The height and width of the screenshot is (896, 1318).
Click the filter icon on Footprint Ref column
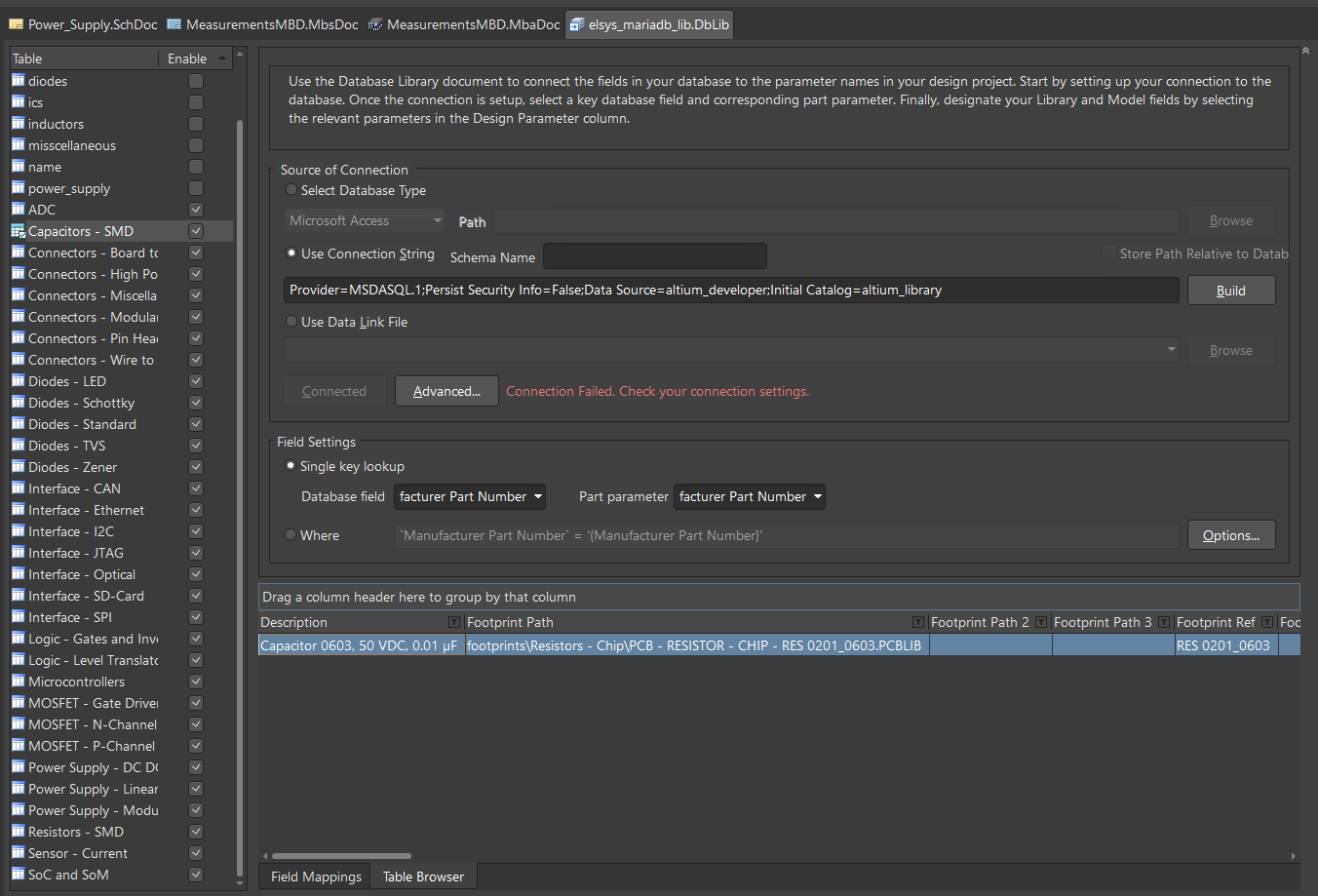tap(1266, 622)
